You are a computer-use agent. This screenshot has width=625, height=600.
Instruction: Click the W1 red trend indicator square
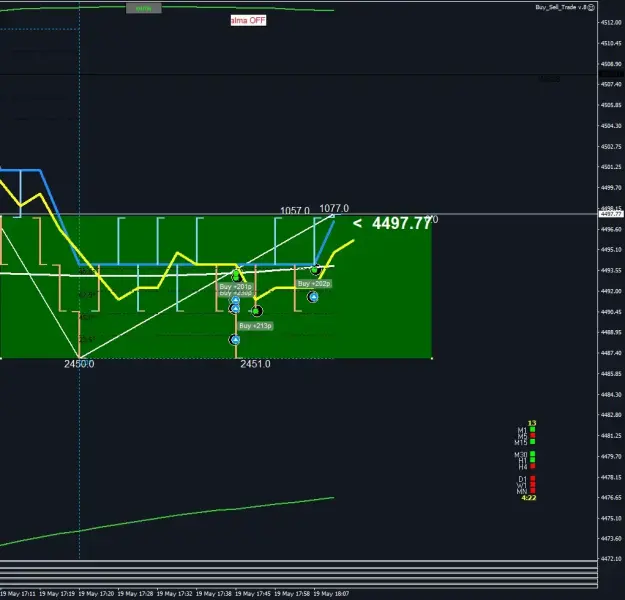533,485
